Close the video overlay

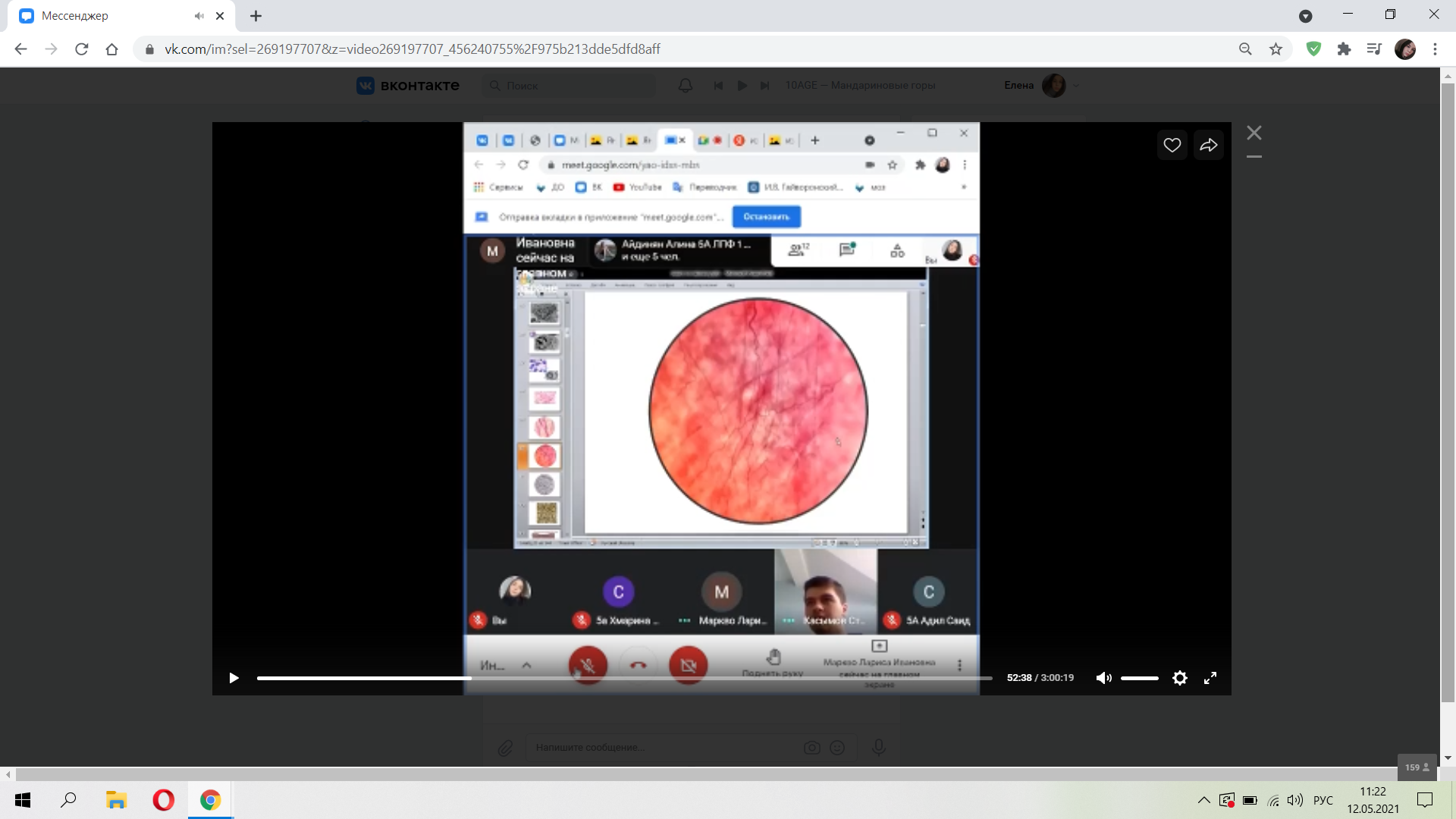point(1254,133)
